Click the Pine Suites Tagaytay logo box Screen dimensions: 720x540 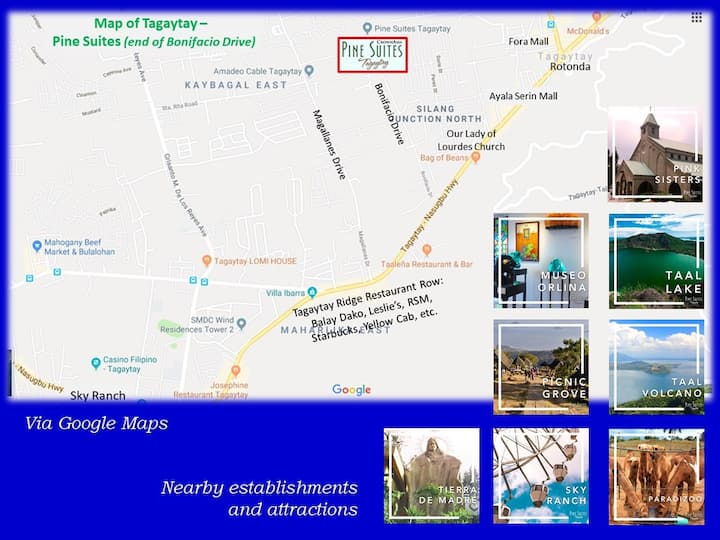(372, 55)
